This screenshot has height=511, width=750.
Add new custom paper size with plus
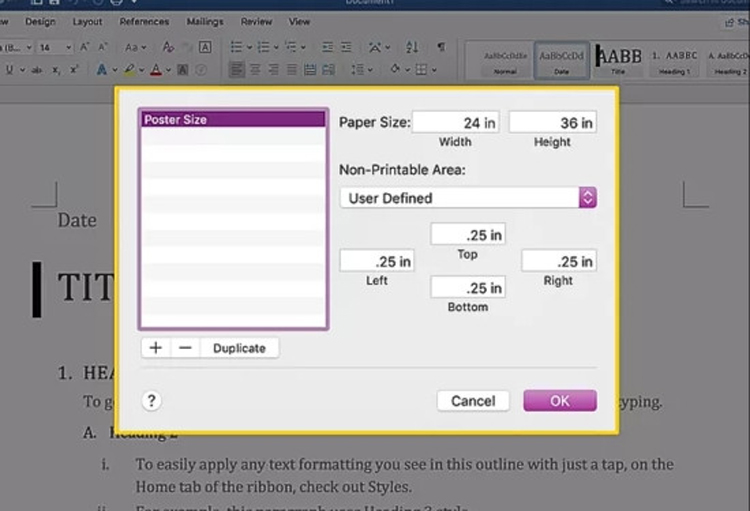pyautogui.click(x=155, y=348)
